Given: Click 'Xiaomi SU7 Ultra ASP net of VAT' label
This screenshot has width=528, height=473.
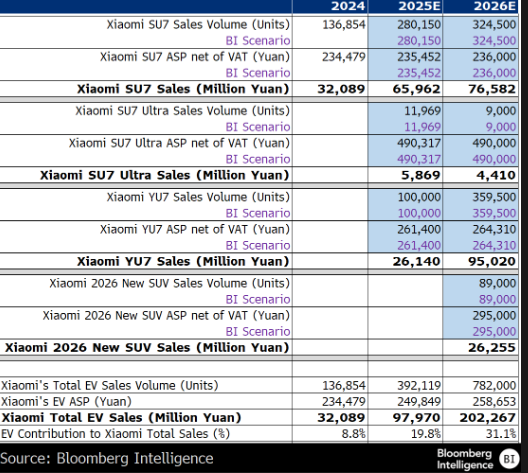Looking at the screenshot, I should pos(179,143).
